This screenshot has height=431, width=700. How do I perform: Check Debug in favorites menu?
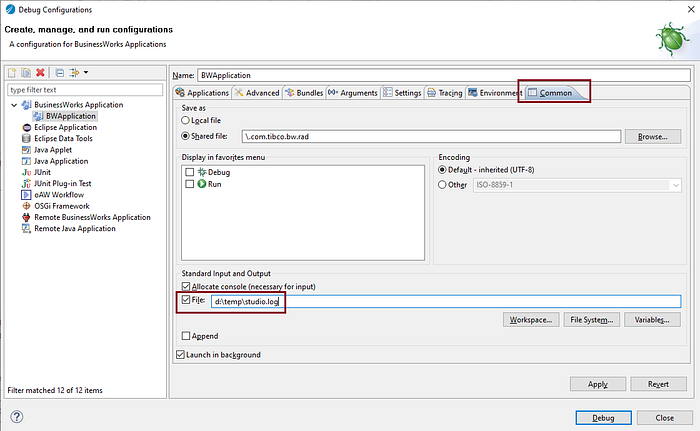coord(190,172)
